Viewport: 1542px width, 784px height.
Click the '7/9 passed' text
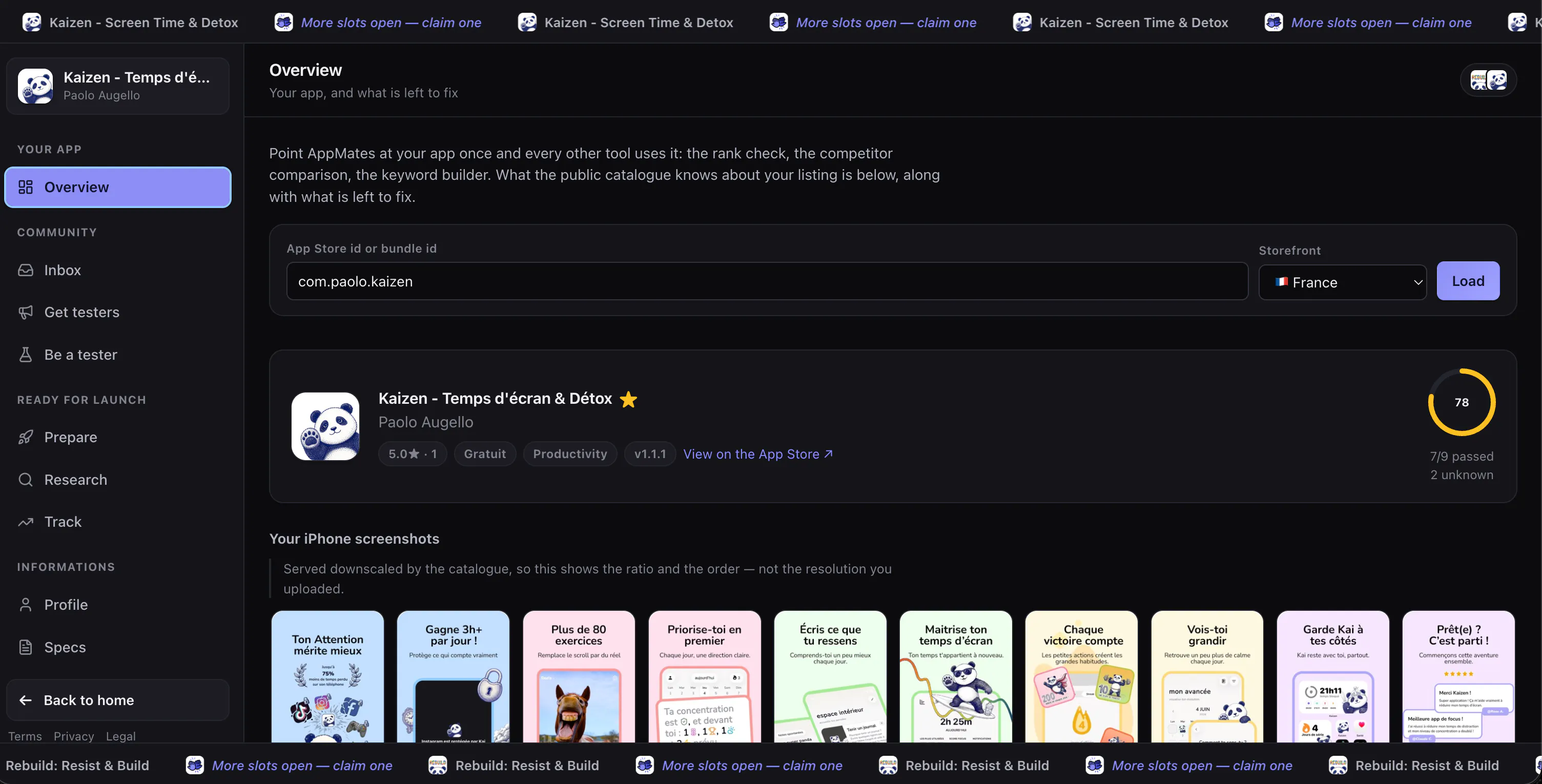[x=1462, y=457]
